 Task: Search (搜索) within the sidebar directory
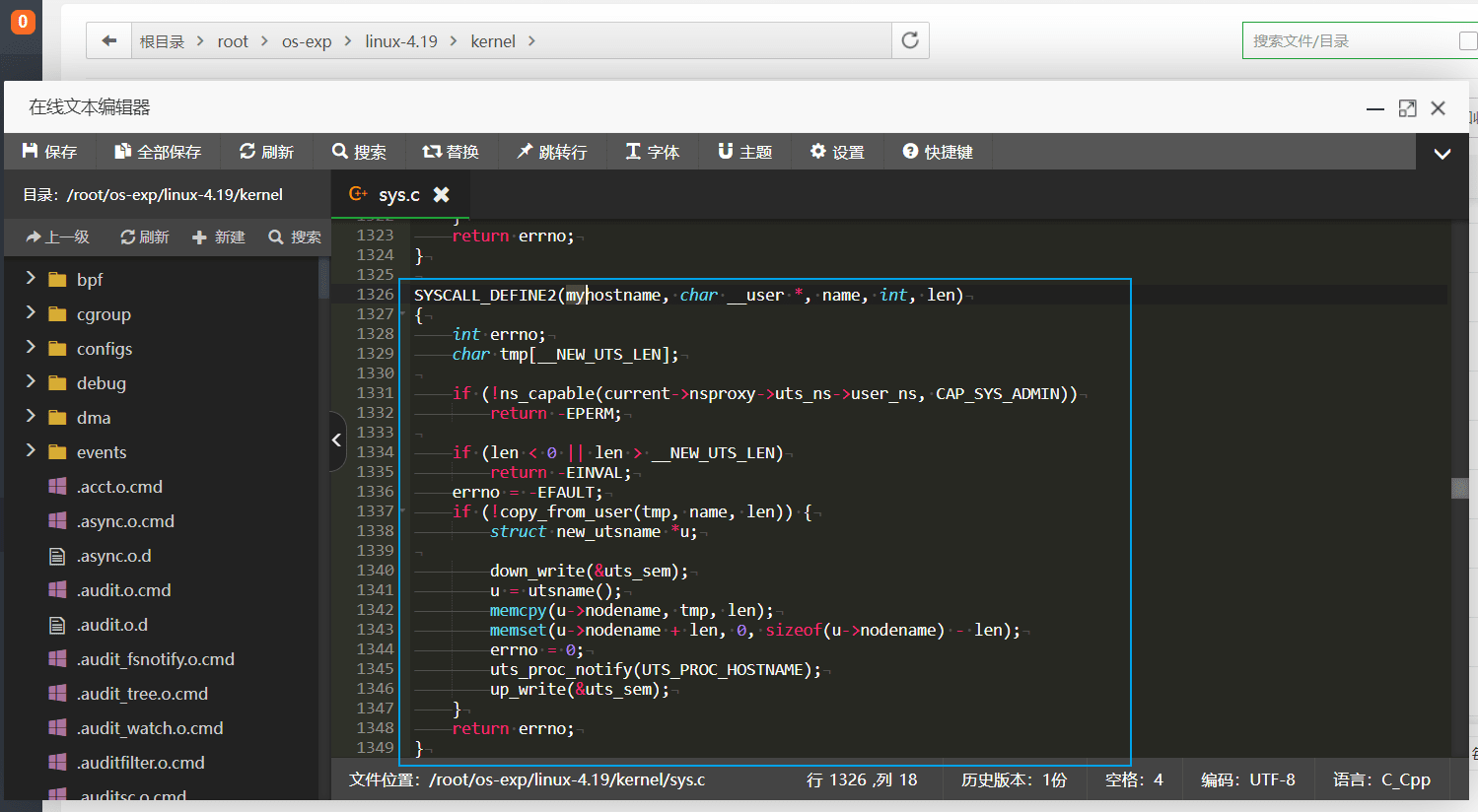[295, 237]
